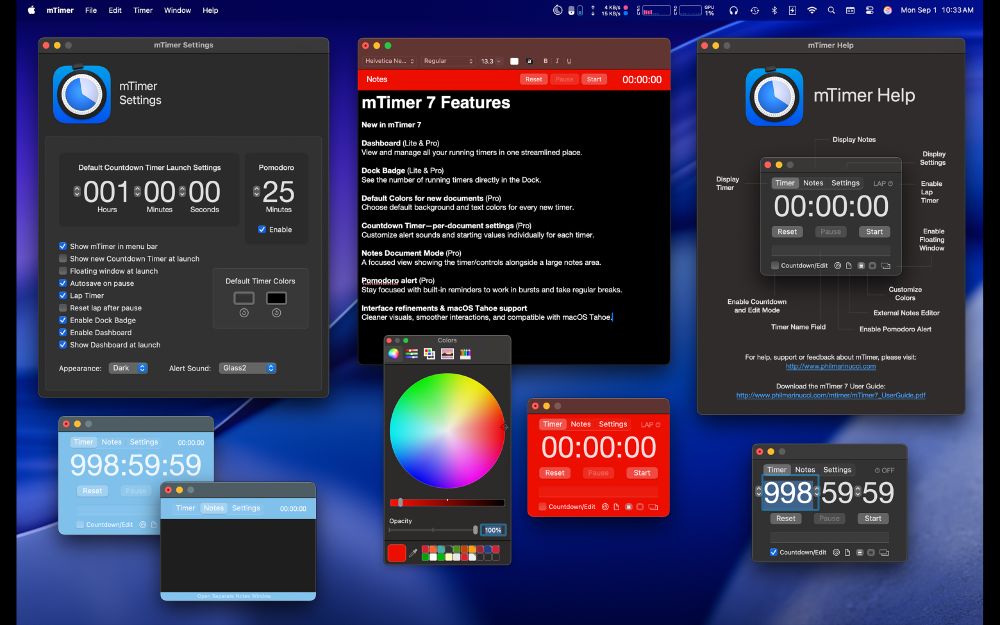The width and height of the screenshot is (1000, 625).
Task: Click text color icon in dark 998:59:59 timer
Action: (x=871, y=552)
